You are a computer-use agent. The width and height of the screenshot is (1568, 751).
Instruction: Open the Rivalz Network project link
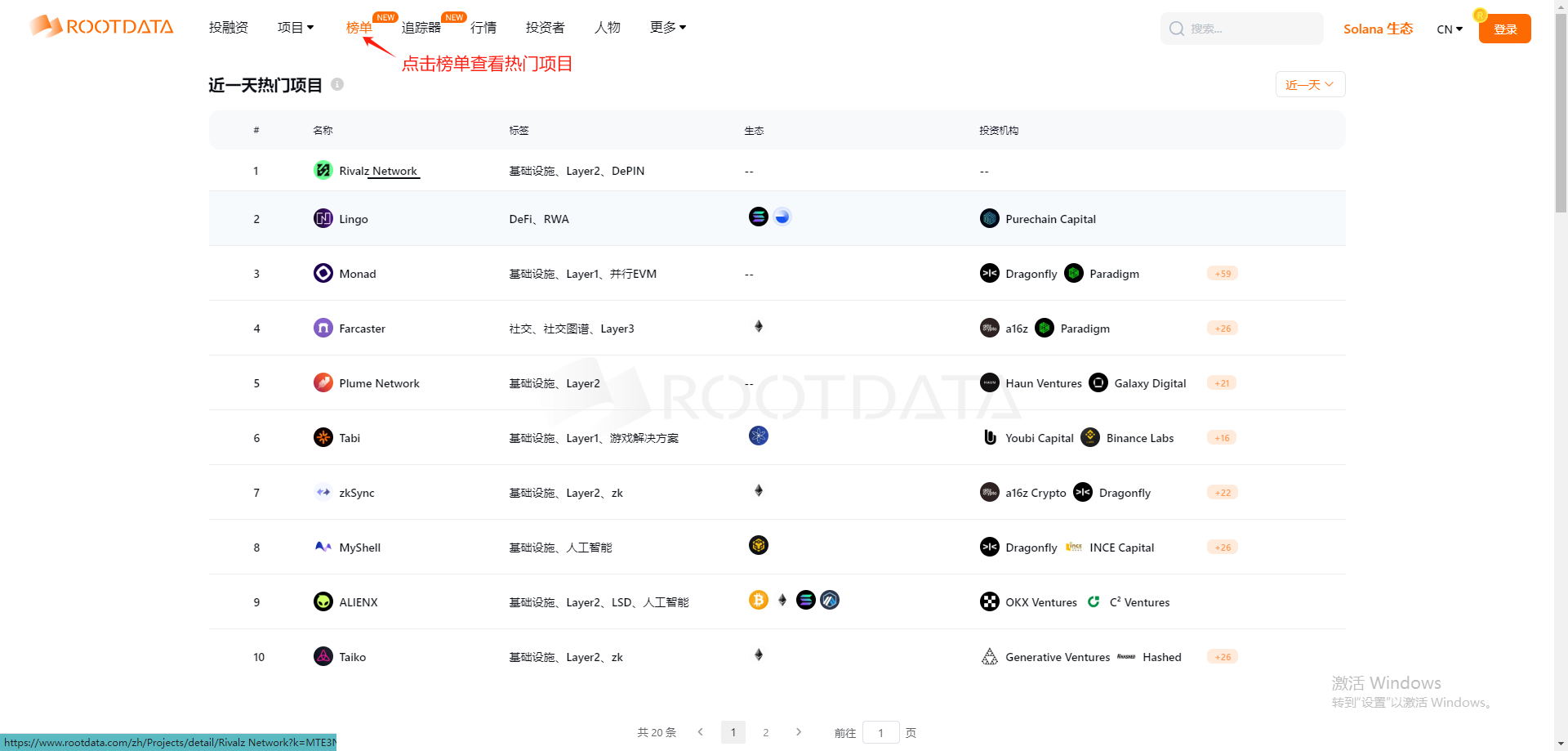[378, 171]
